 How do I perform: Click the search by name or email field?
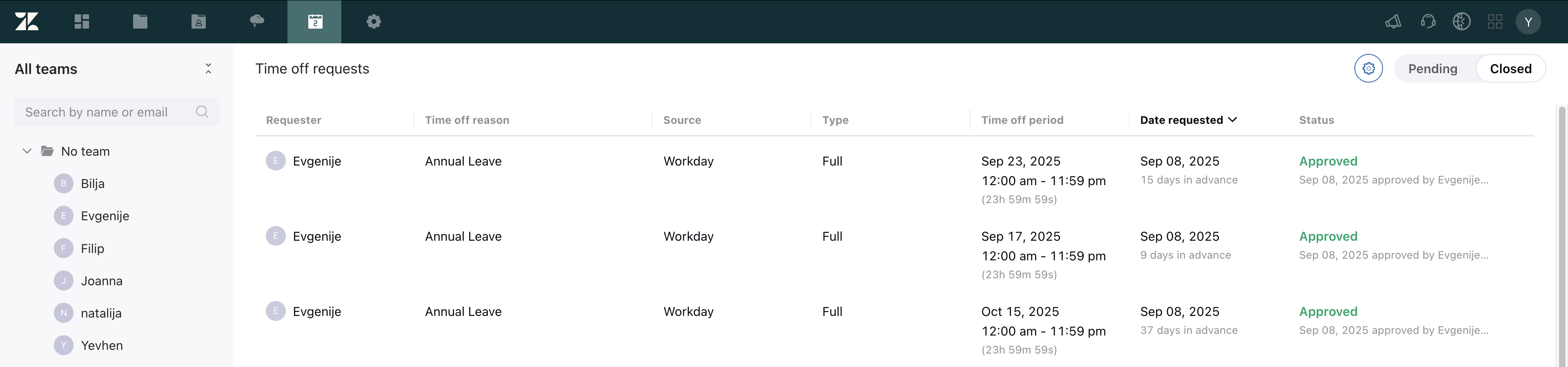coord(116,112)
